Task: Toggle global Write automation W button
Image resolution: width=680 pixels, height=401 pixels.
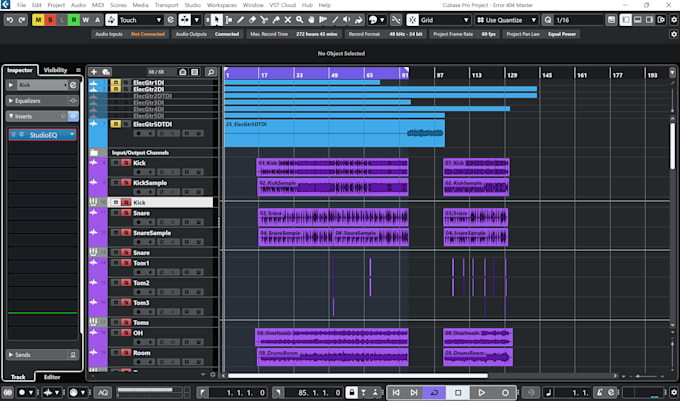Action: click(x=85, y=20)
